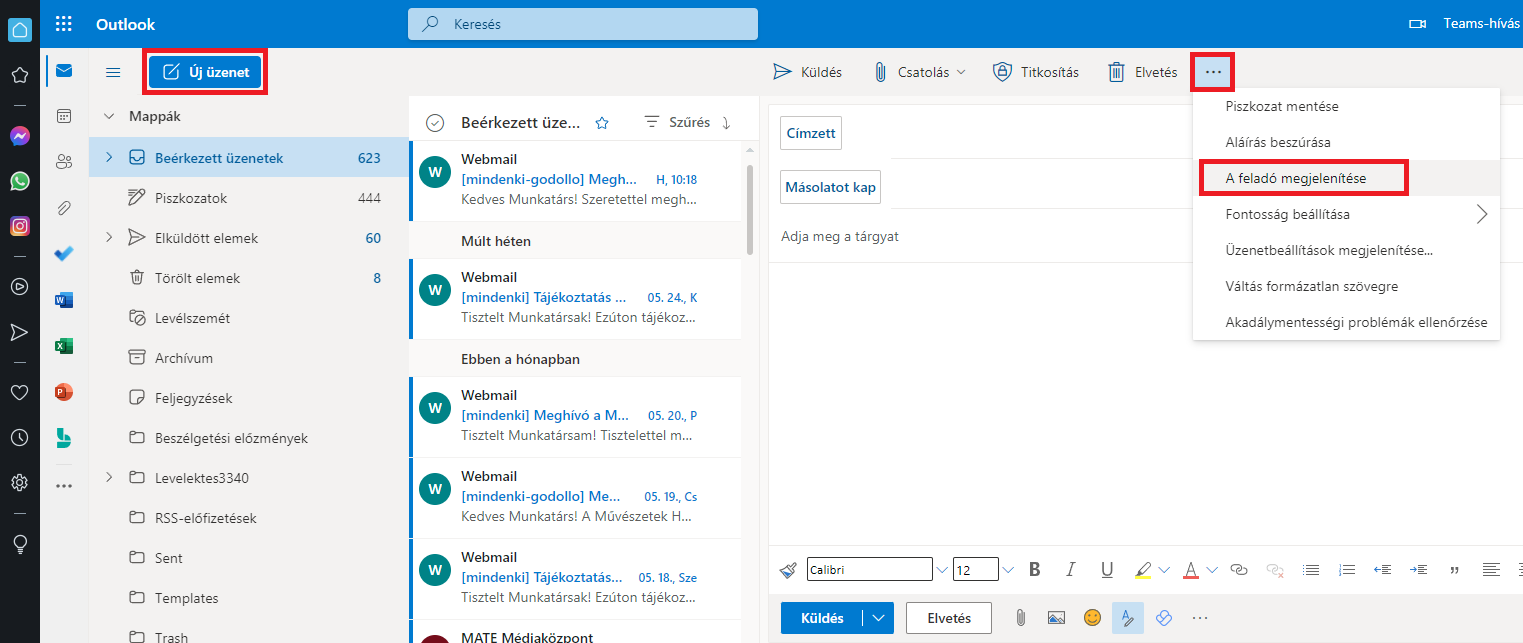Choose 'Piszkozat mentése' from the menu
Image resolution: width=1523 pixels, height=643 pixels.
1282,106
